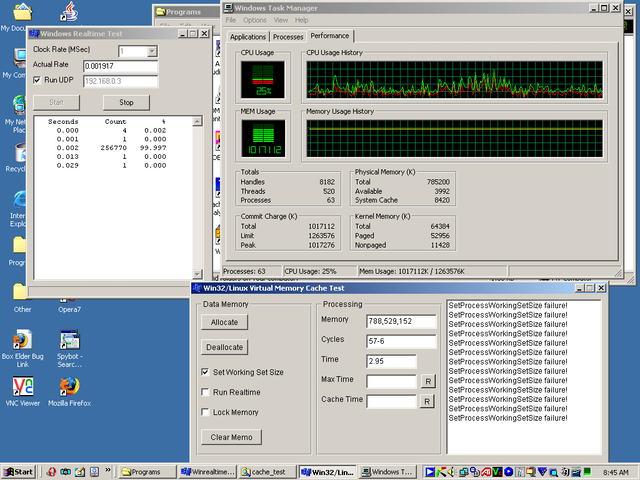Screen dimensions: 640x480
Task: Click the CPU Usage History graph
Action: (454, 80)
